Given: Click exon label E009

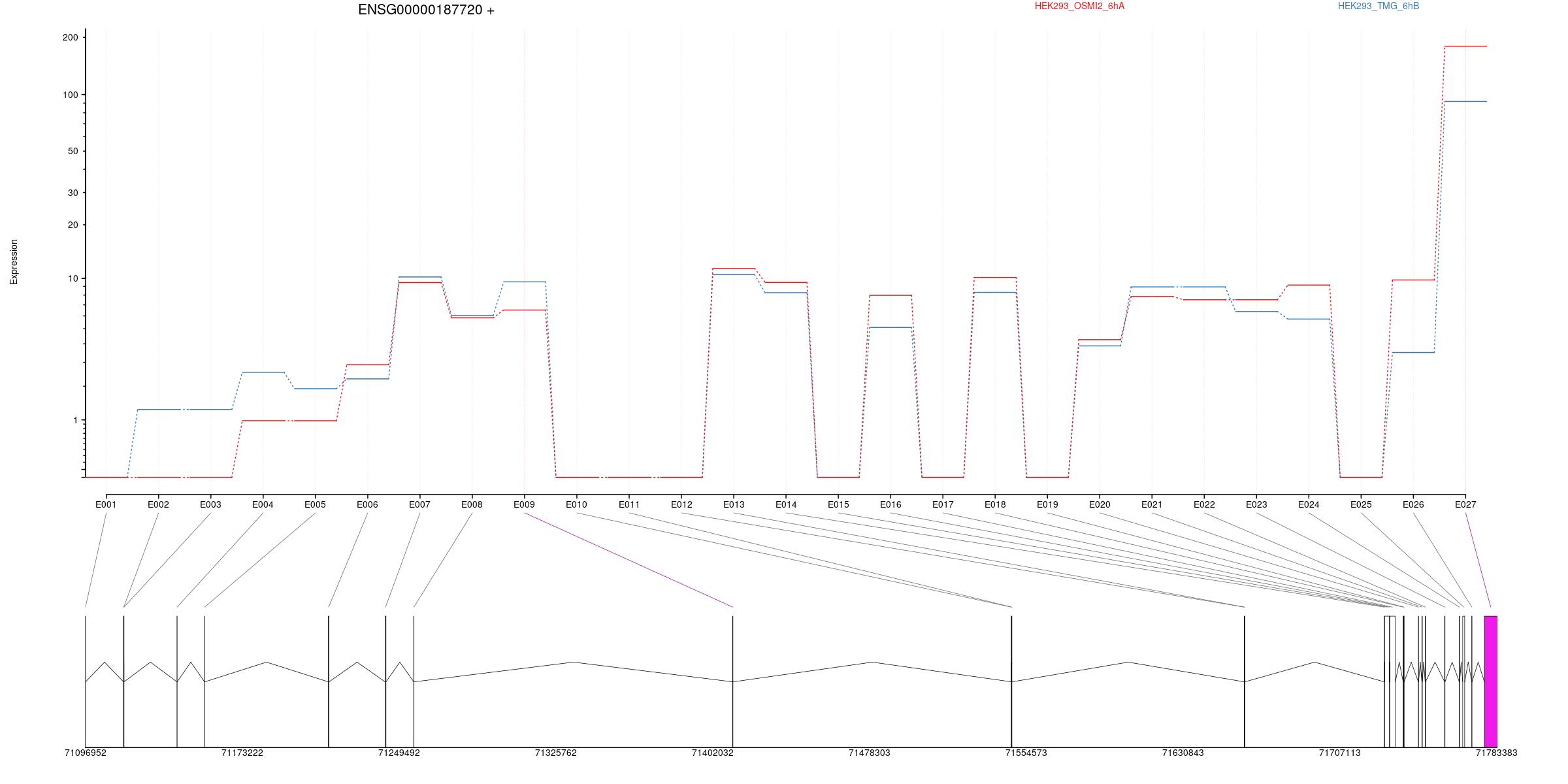Looking at the screenshot, I should 524,504.
